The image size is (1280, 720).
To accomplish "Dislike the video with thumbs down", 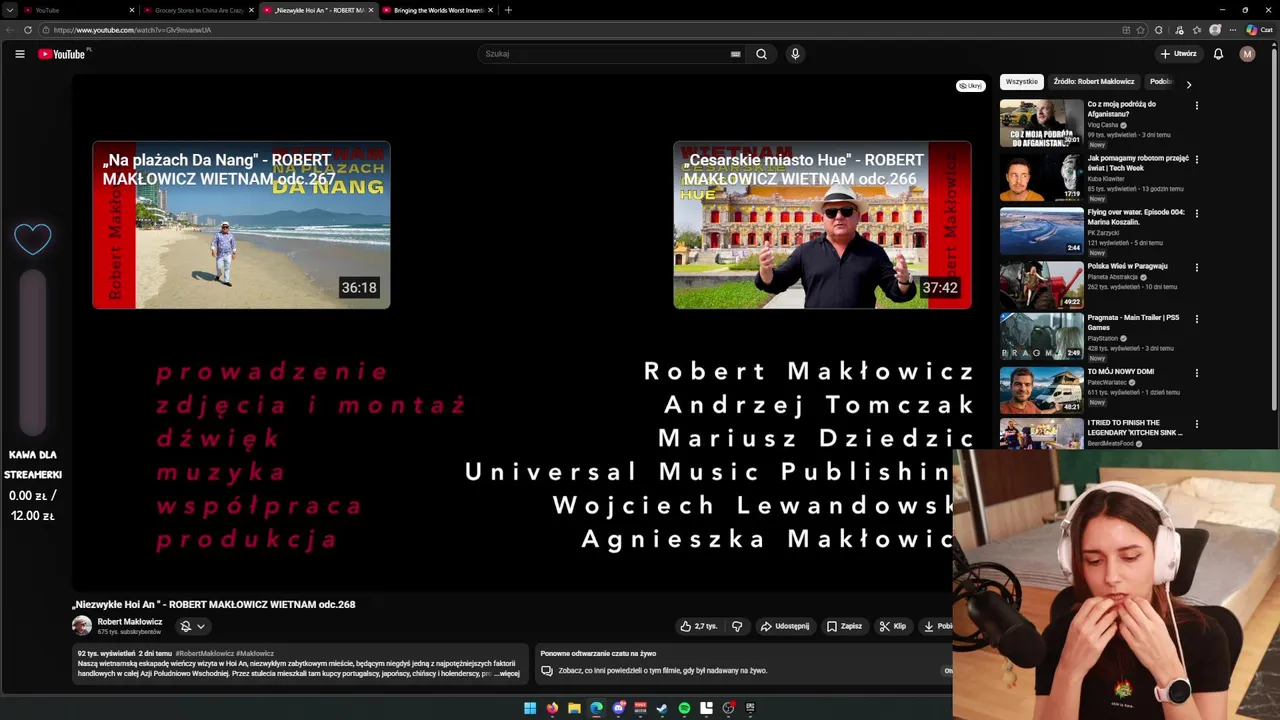I will pyautogui.click(x=737, y=626).
